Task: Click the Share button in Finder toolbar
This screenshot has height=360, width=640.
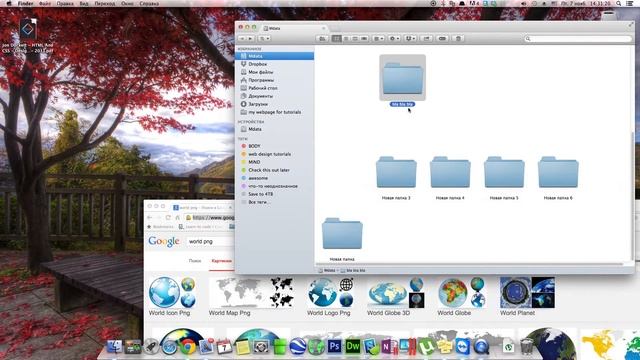Action: click(x=427, y=38)
